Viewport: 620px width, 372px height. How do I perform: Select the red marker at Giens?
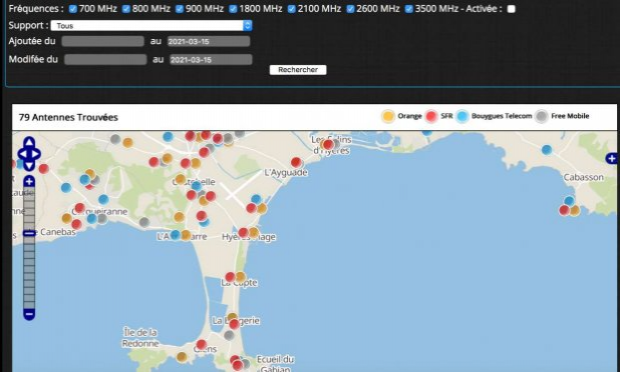(x=201, y=344)
